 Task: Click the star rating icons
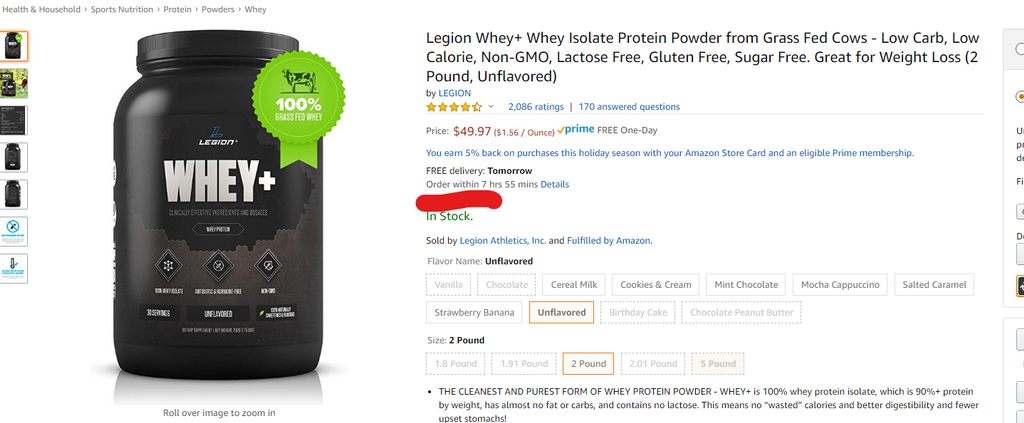point(455,107)
